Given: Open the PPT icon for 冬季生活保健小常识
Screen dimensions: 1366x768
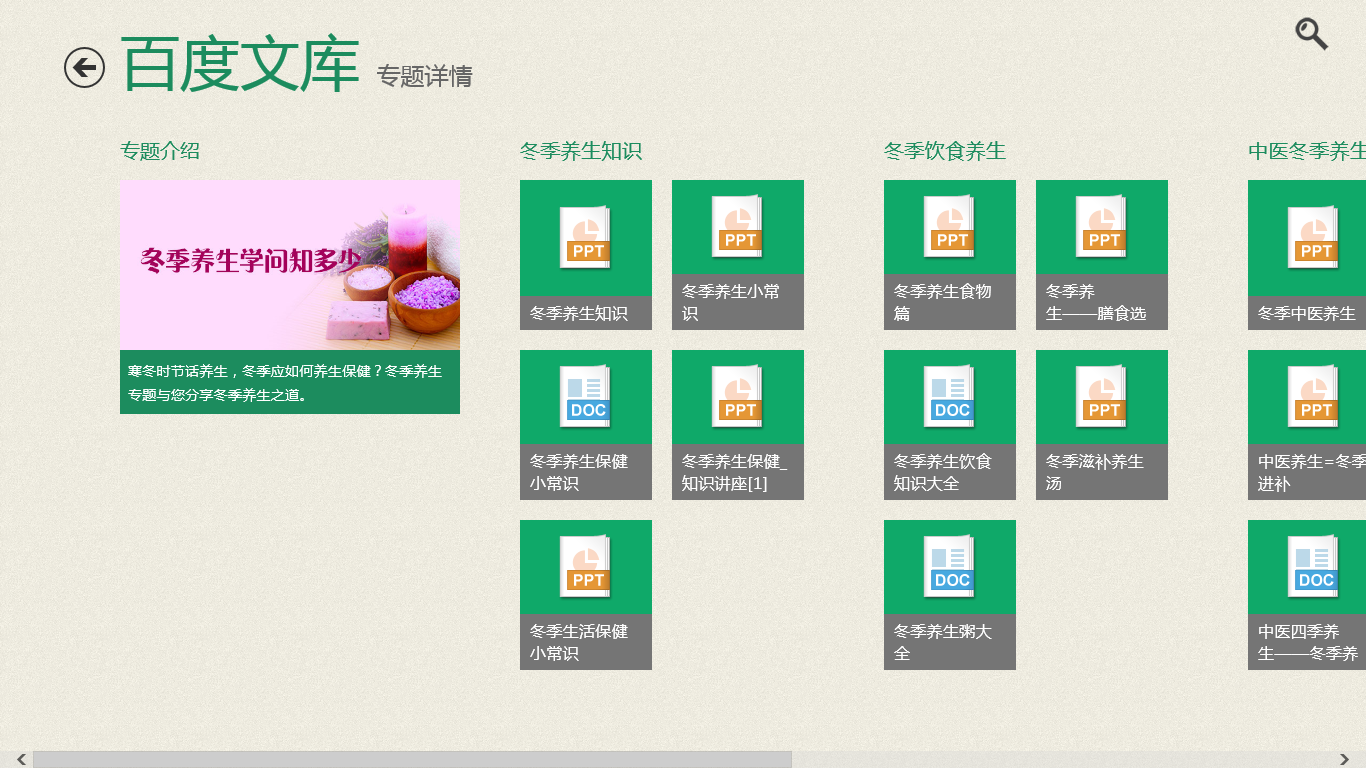Looking at the screenshot, I should click(x=586, y=567).
